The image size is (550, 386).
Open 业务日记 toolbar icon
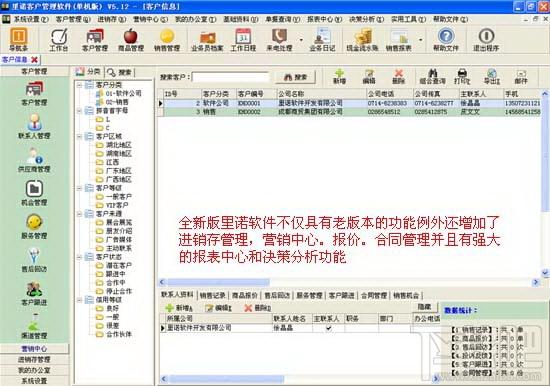pos(322,40)
